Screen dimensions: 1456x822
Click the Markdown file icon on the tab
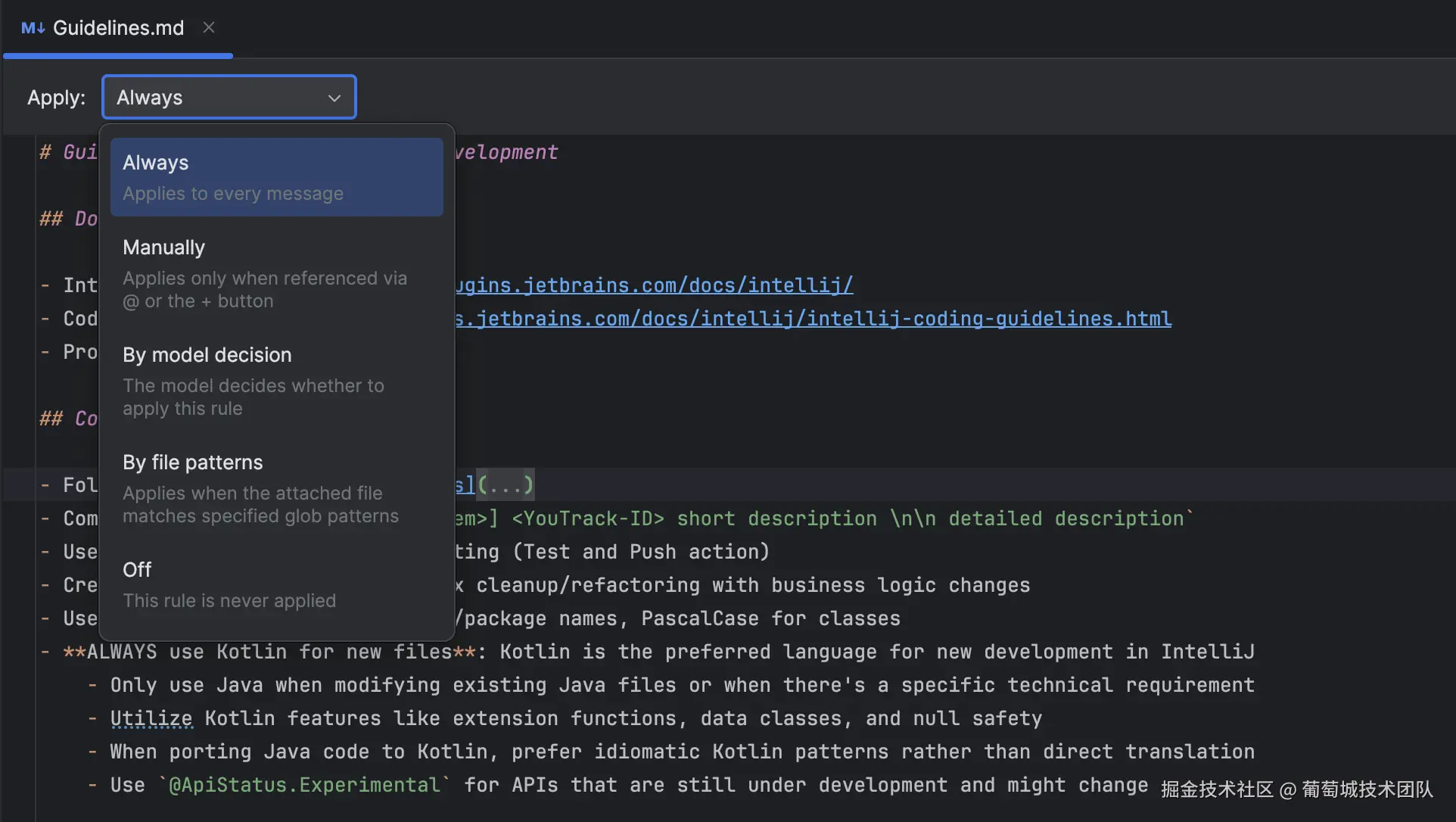pyautogui.click(x=32, y=28)
